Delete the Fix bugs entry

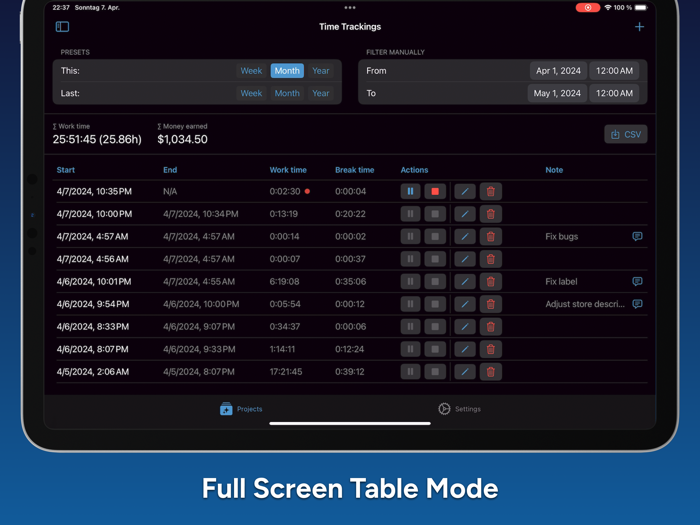pyautogui.click(x=491, y=237)
